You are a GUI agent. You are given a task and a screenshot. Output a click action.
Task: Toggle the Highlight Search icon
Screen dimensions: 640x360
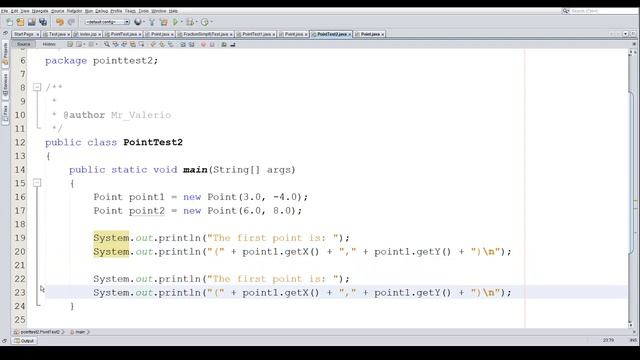coord(133,44)
